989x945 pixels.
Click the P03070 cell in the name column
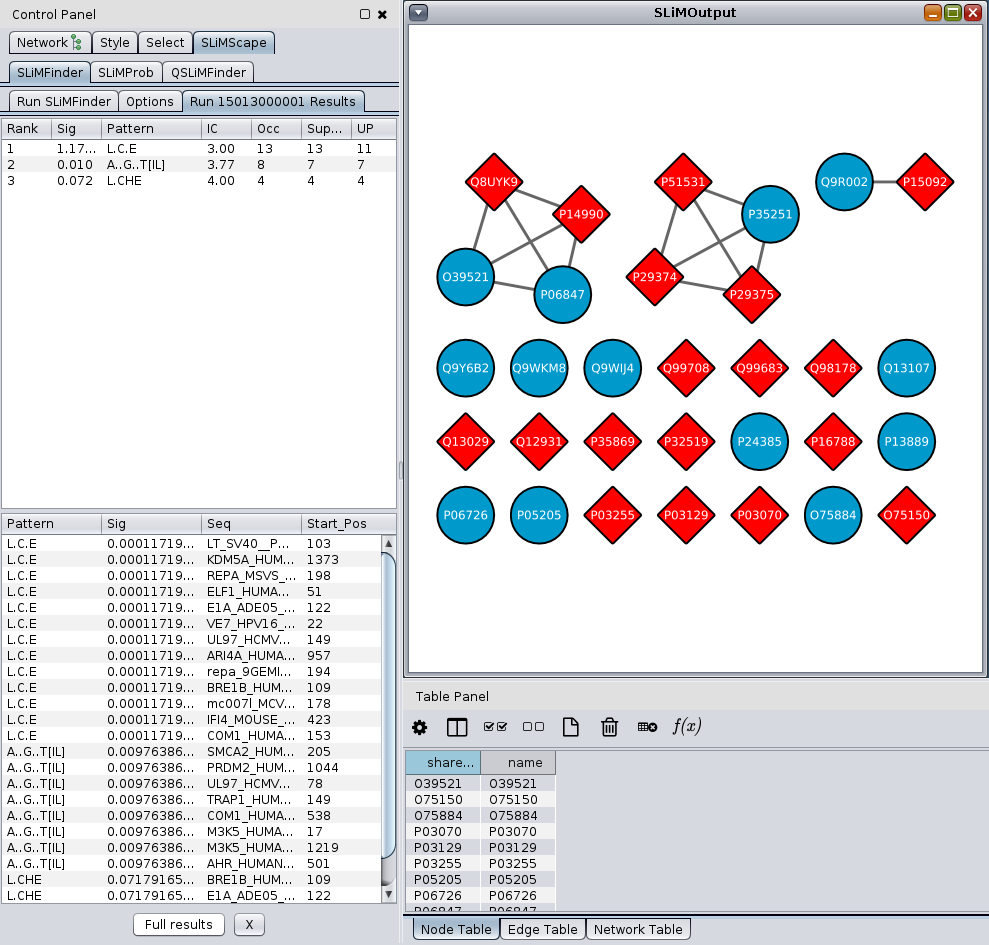(x=518, y=831)
